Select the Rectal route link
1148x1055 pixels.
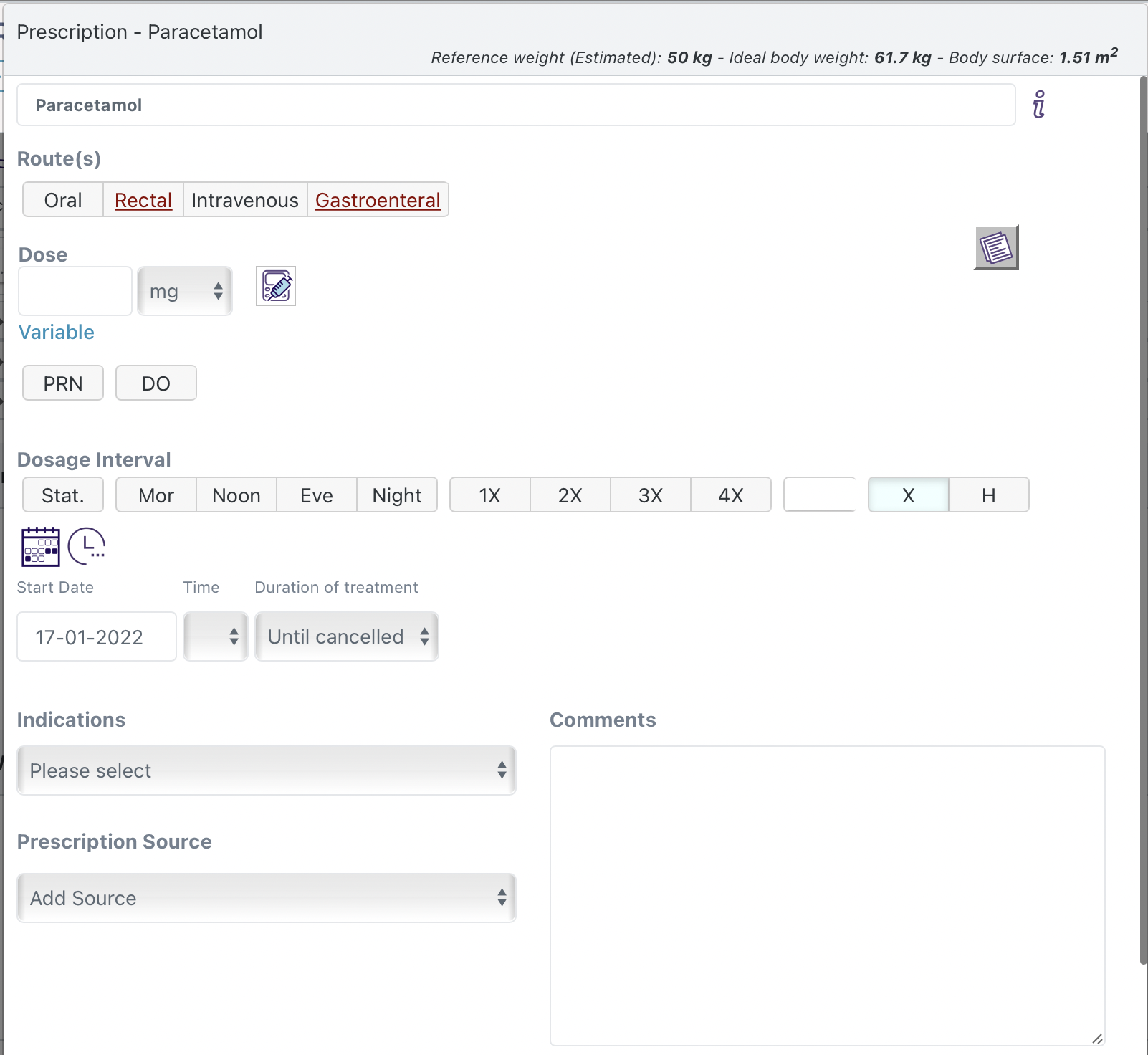[x=143, y=200]
